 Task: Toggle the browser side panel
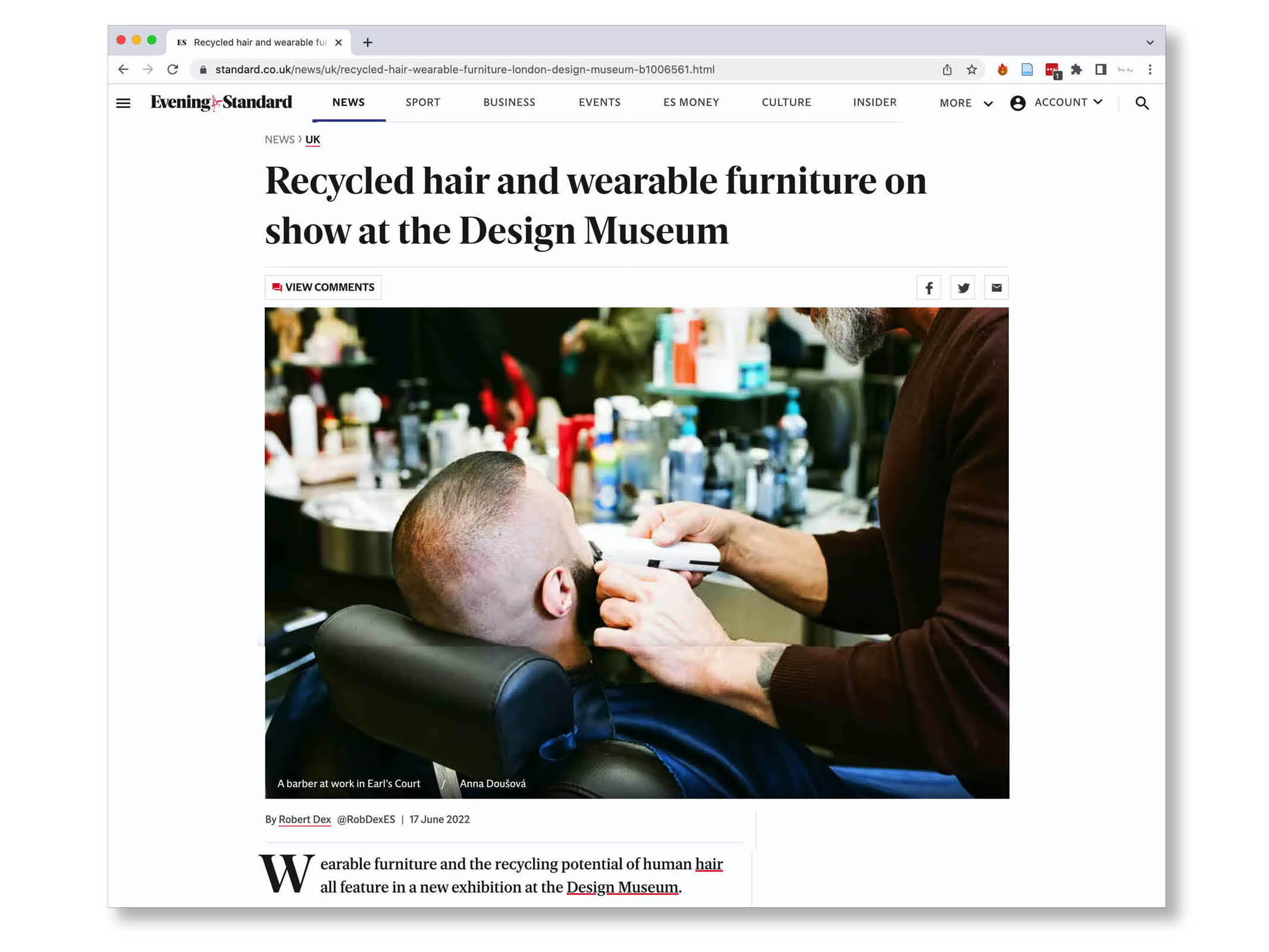coord(1100,70)
